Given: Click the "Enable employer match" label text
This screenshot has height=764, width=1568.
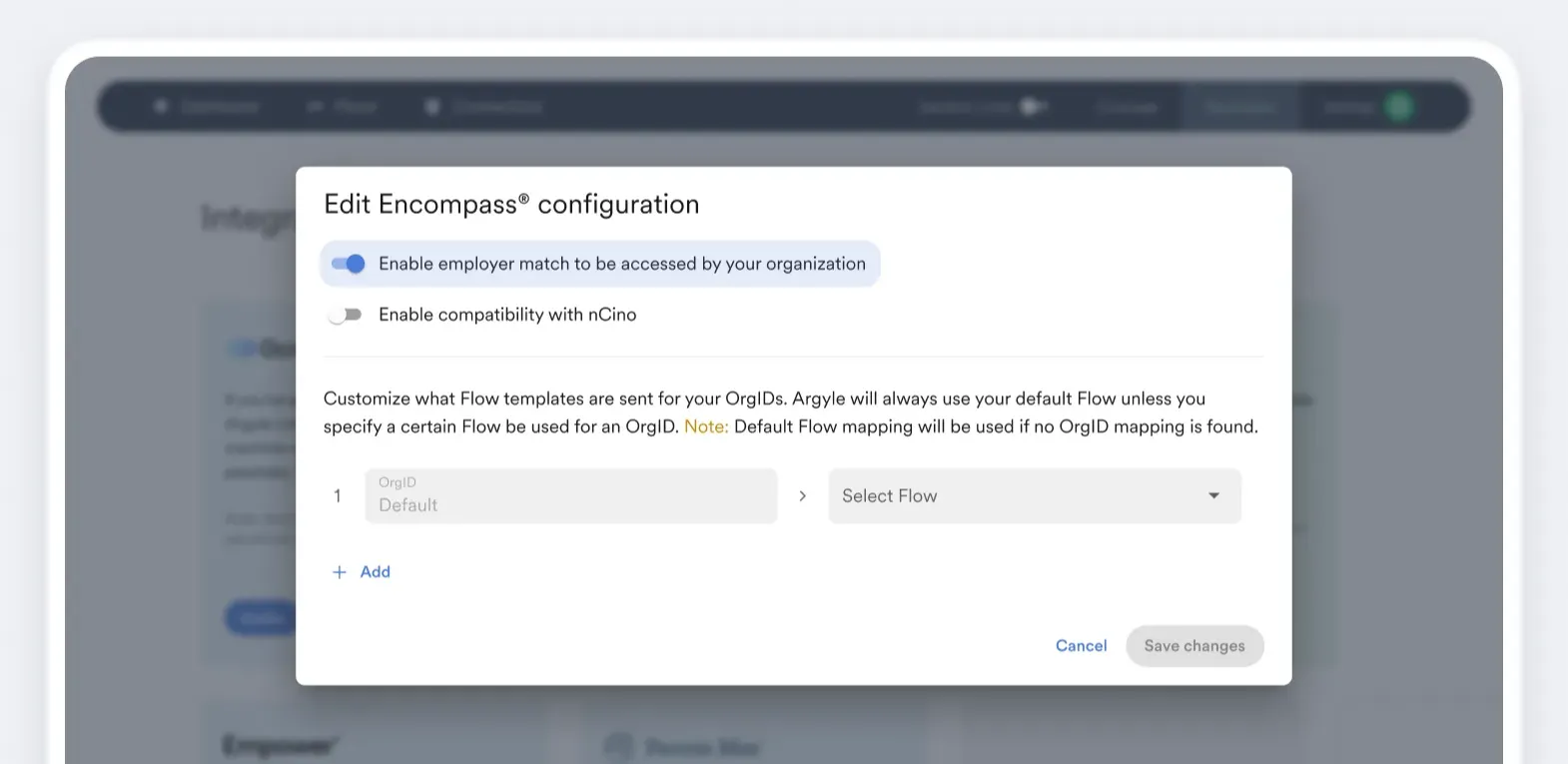Looking at the screenshot, I should point(621,264).
